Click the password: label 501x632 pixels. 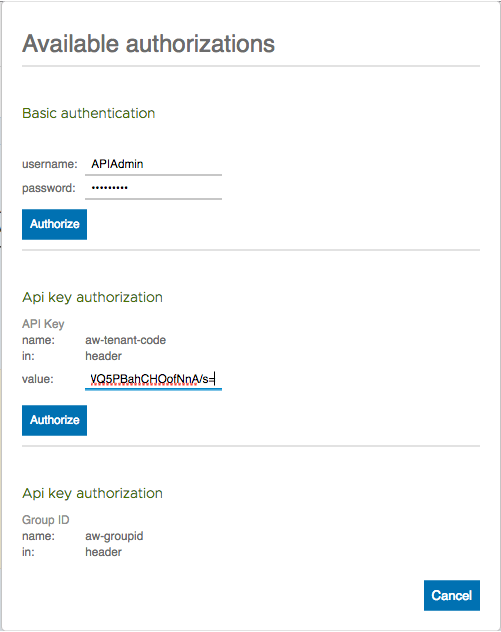click(x=49, y=188)
